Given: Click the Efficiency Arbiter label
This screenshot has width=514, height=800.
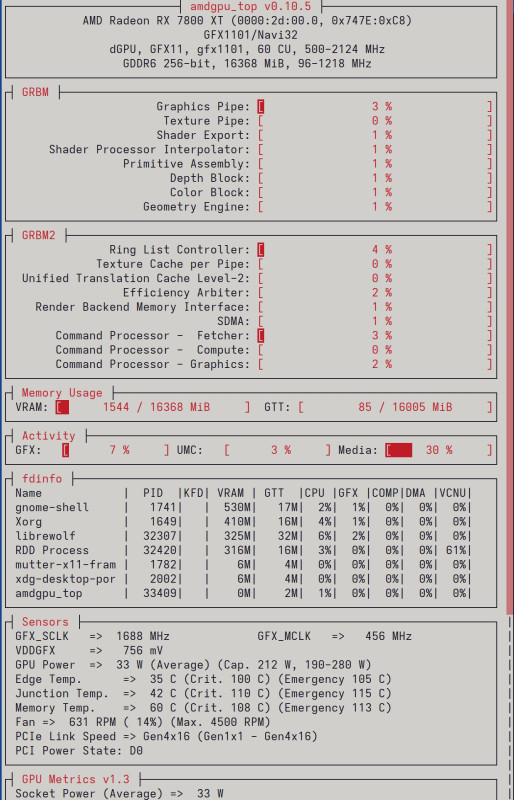Looking at the screenshot, I should coord(187,292).
